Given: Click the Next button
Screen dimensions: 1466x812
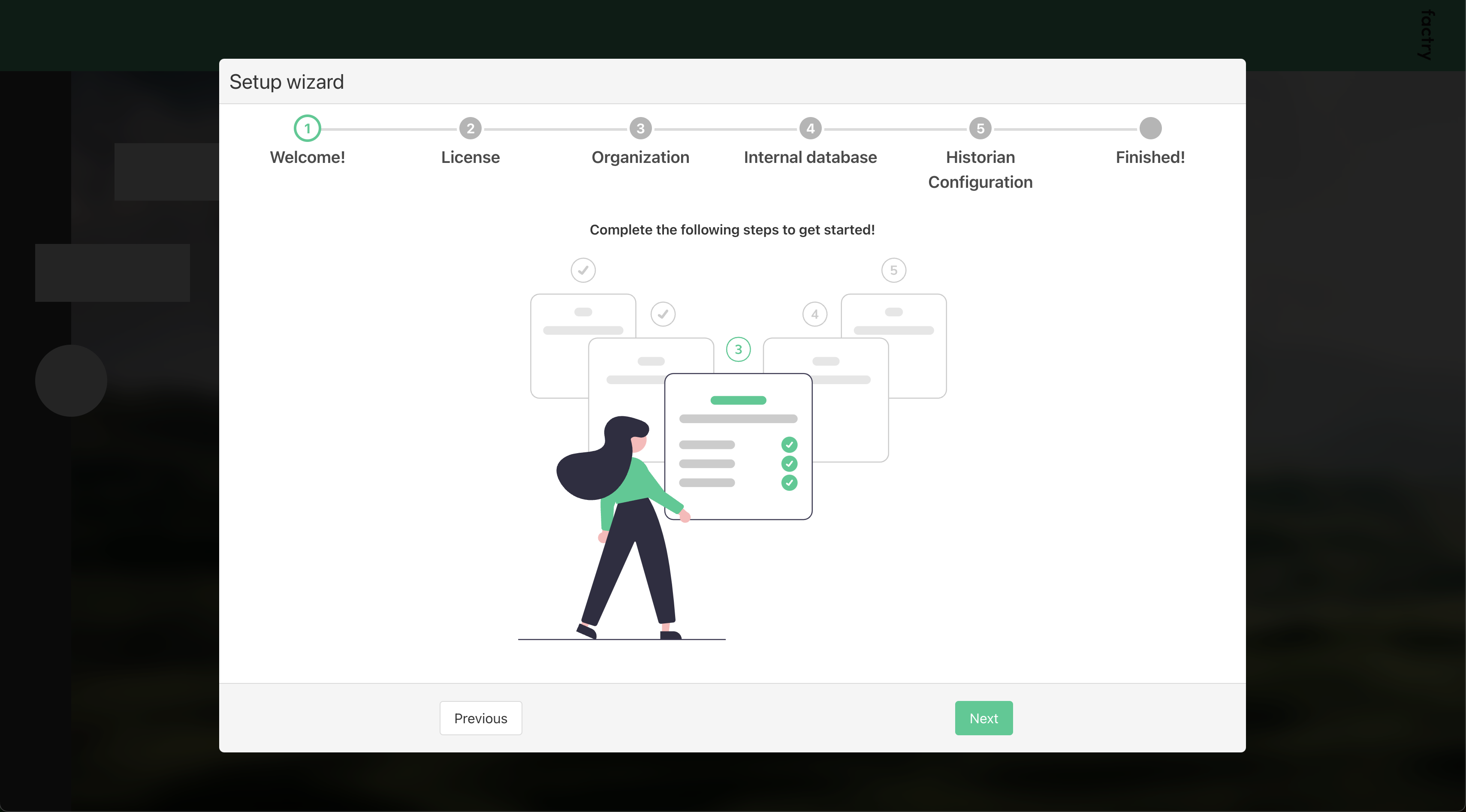Looking at the screenshot, I should click(x=984, y=718).
